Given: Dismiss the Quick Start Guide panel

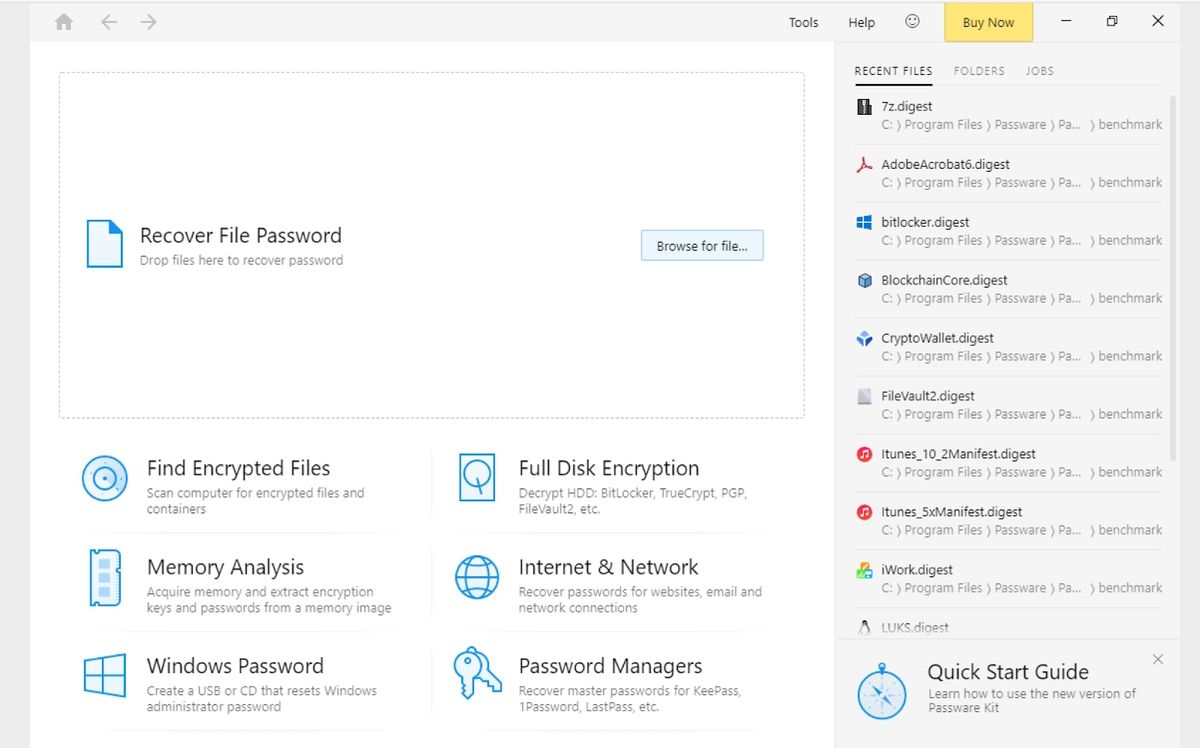Looking at the screenshot, I should coord(1157,659).
